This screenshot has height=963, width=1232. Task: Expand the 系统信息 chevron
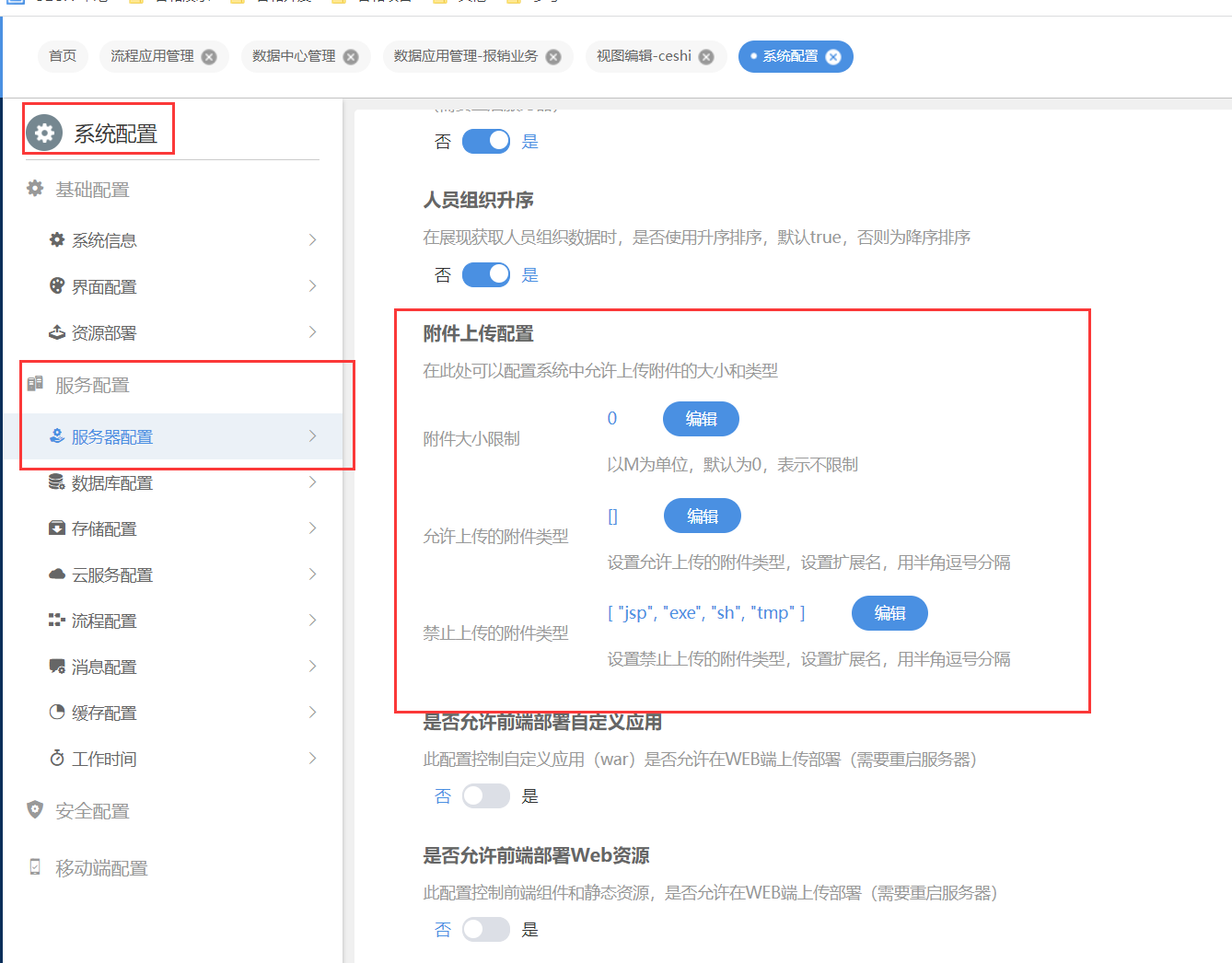[313, 239]
